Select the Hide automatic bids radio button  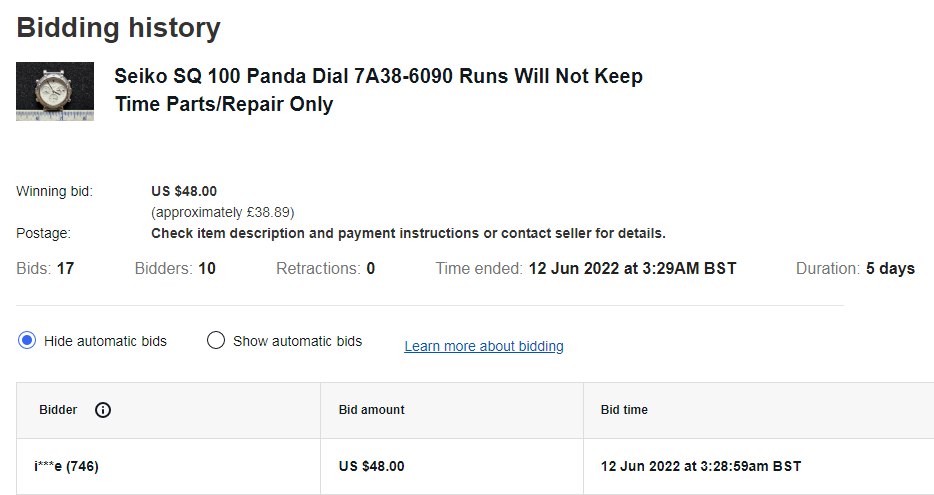point(27,341)
